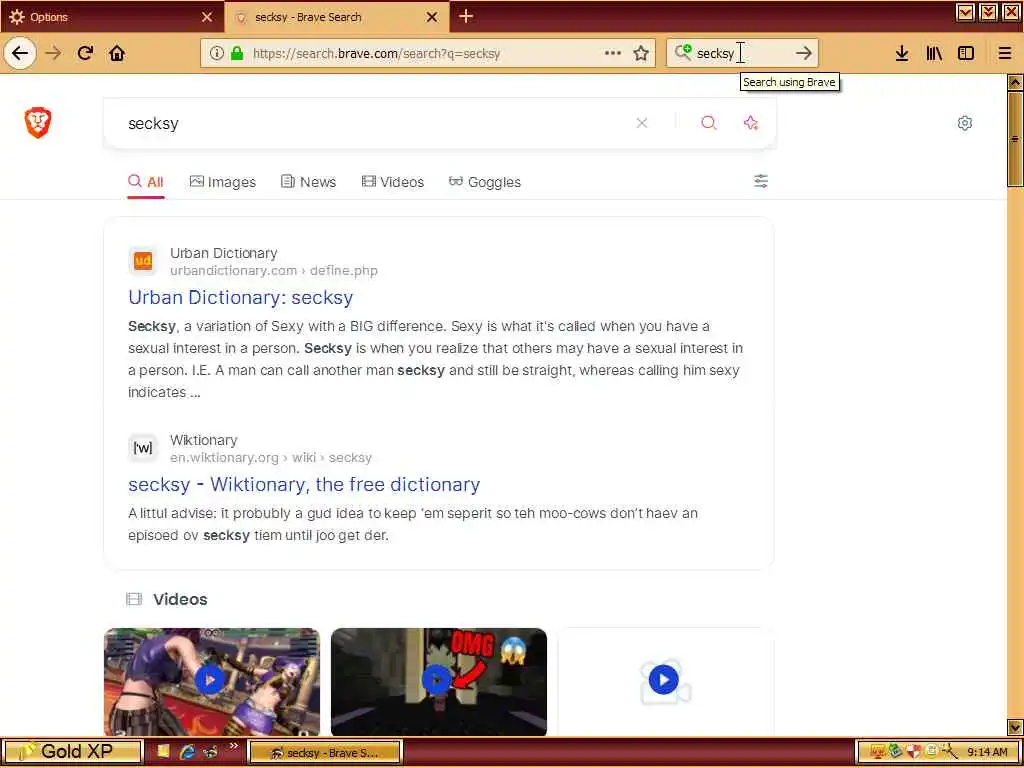Image resolution: width=1024 pixels, height=768 pixels.
Task: Switch to Images results
Action: [x=223, y=182]
